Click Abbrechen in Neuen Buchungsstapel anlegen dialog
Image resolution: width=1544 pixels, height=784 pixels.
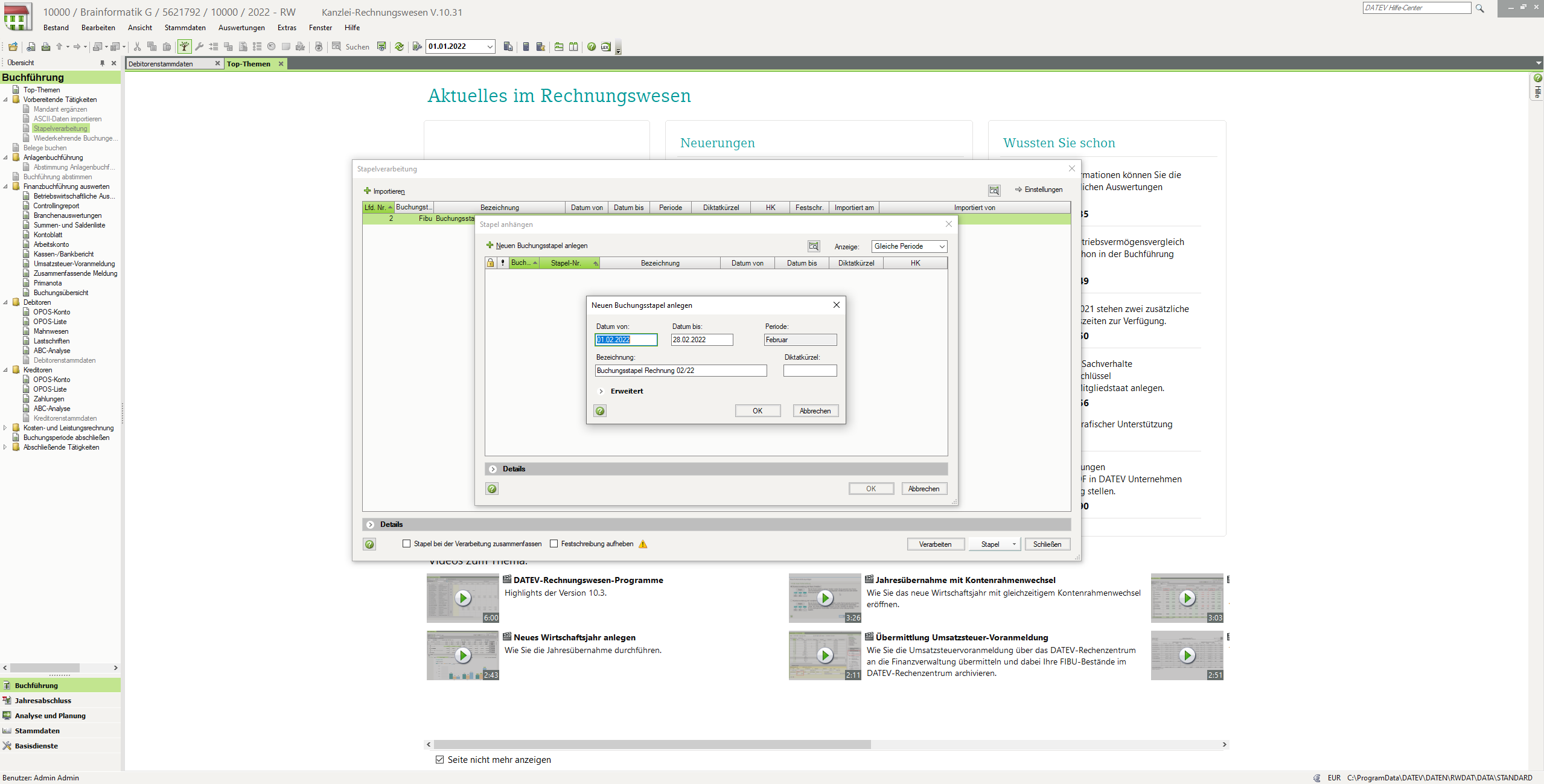click(x=815, y=411)
